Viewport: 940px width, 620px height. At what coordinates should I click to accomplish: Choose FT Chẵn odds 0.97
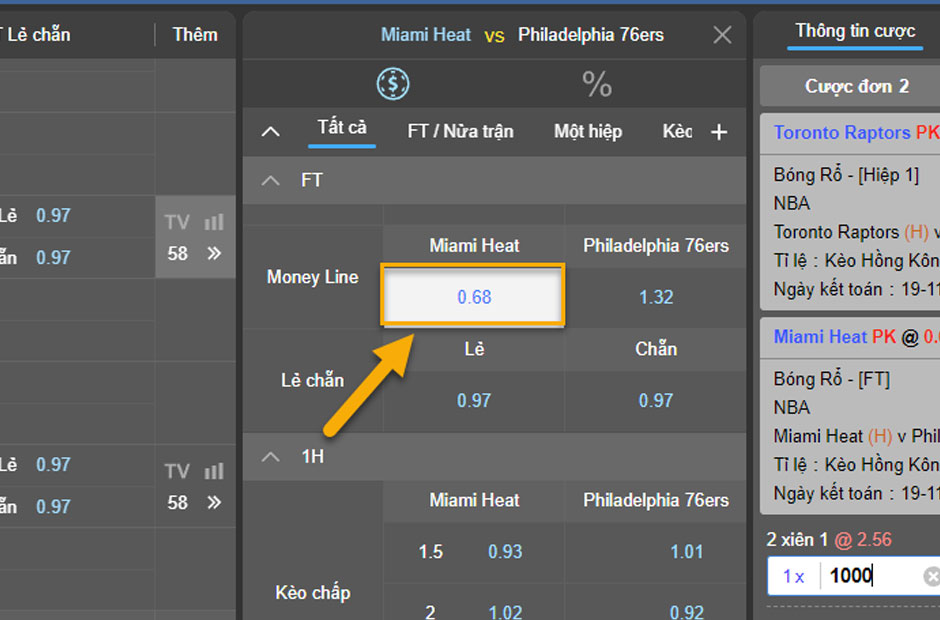pos(656,401)
